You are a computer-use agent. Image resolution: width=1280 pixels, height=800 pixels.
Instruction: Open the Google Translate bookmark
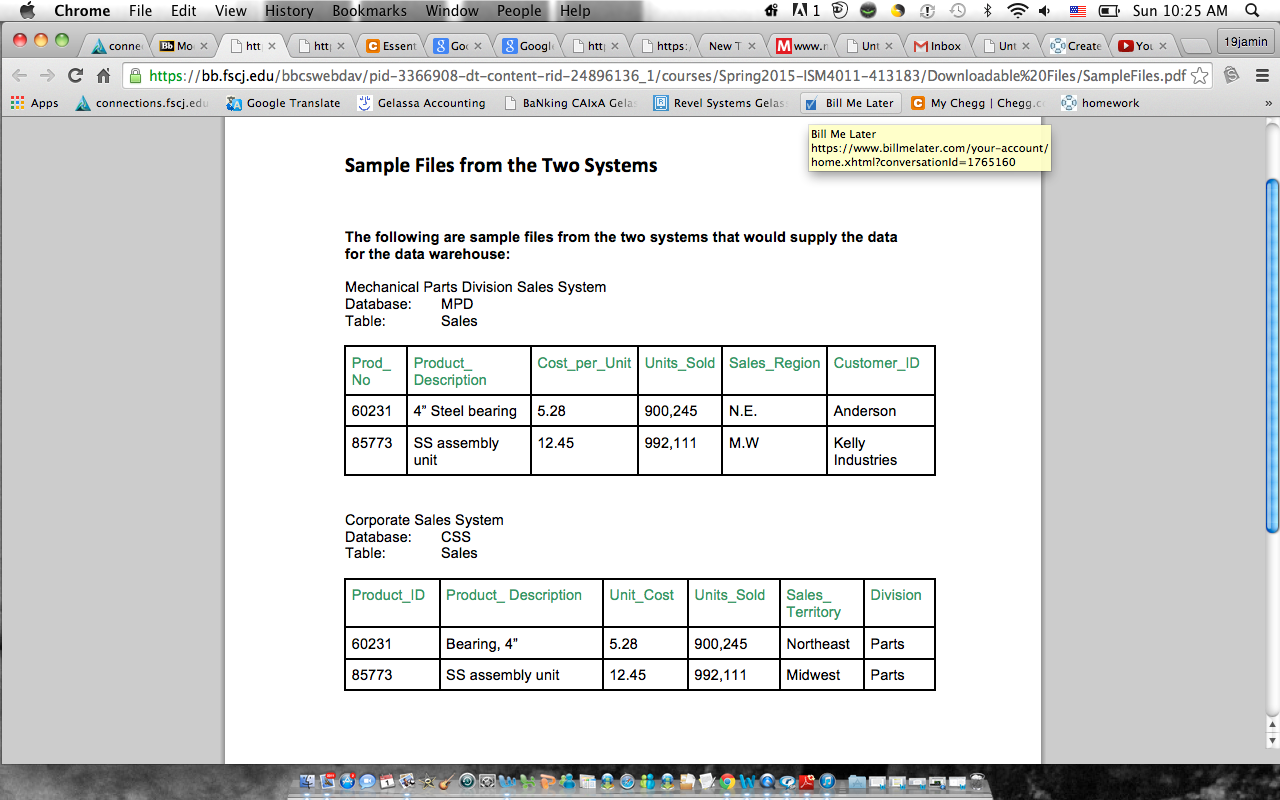(284, 103)
